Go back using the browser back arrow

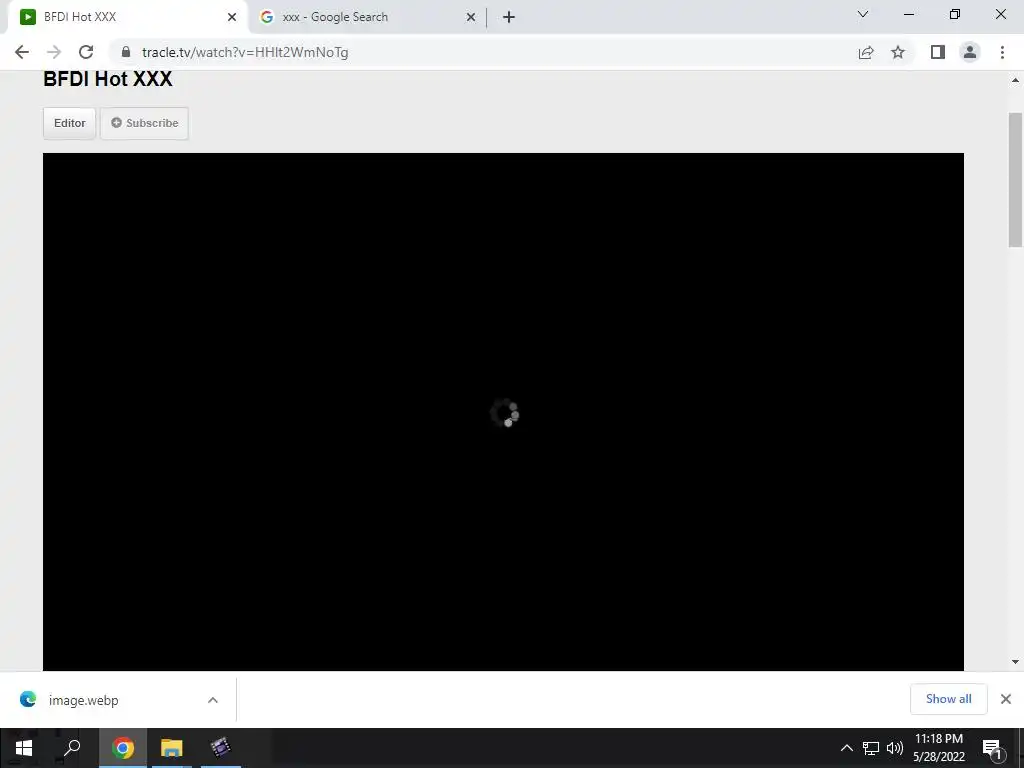click(22, 52)
